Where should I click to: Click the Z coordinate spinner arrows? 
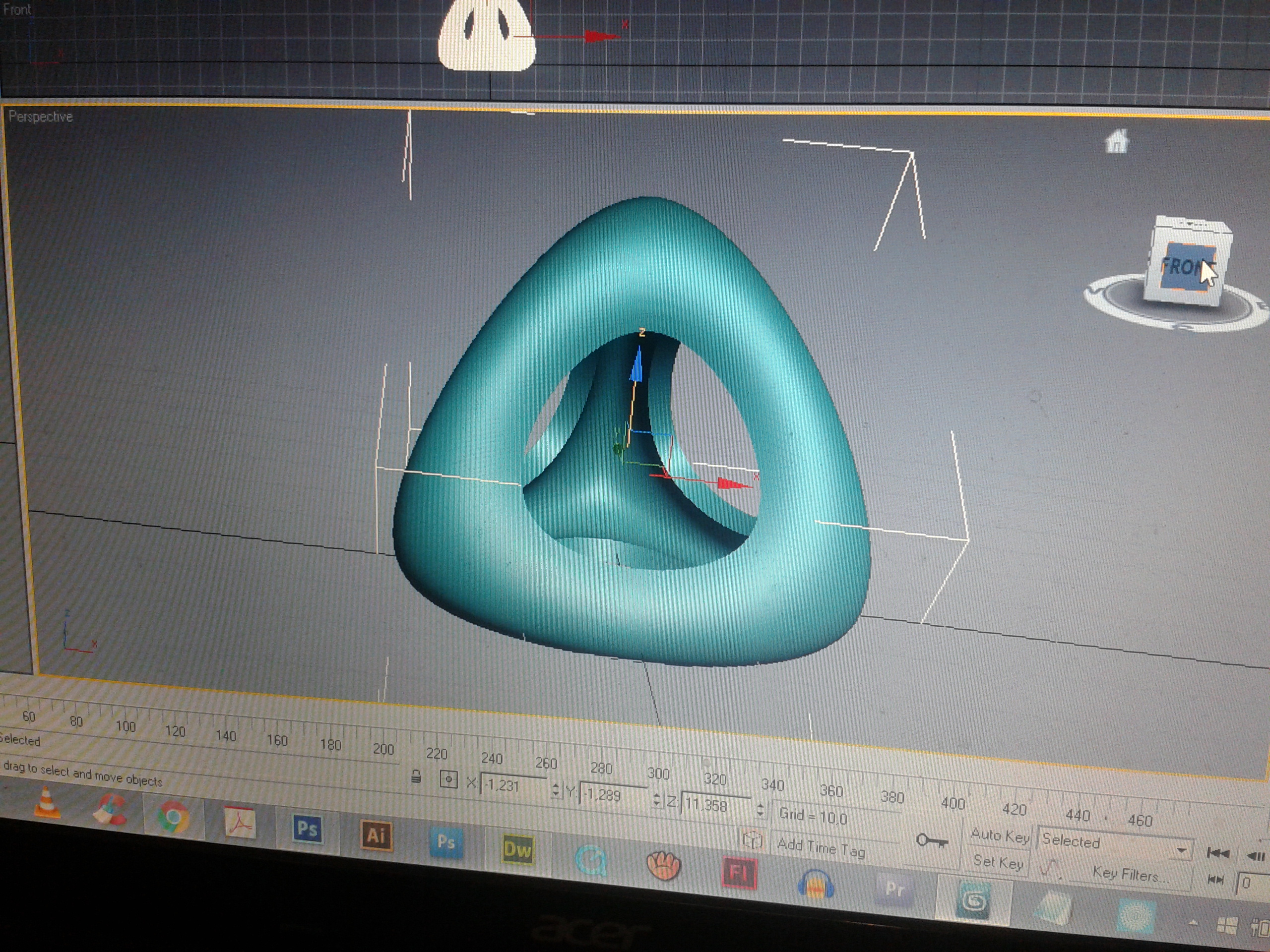760,809
